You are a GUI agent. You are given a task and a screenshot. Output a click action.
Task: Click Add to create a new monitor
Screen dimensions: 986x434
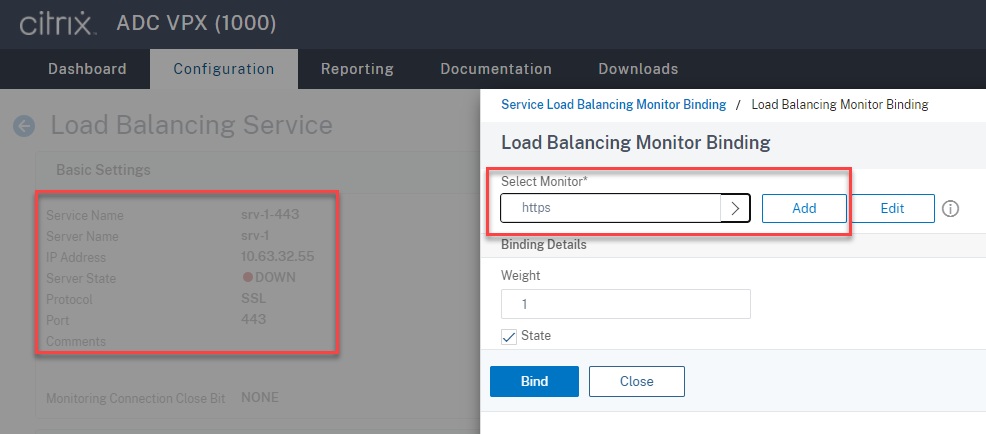[x=804, y=208]
